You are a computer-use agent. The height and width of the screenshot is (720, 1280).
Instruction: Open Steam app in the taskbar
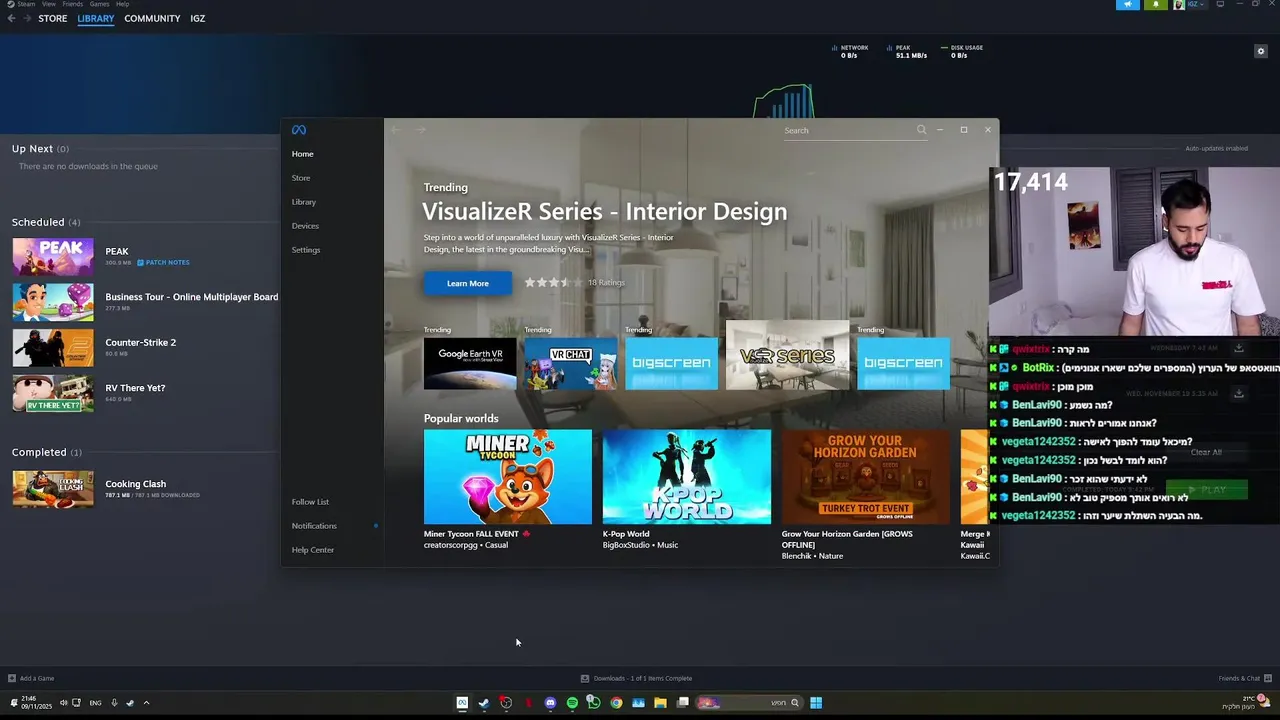pyautogui.click(x=484, y=703)
